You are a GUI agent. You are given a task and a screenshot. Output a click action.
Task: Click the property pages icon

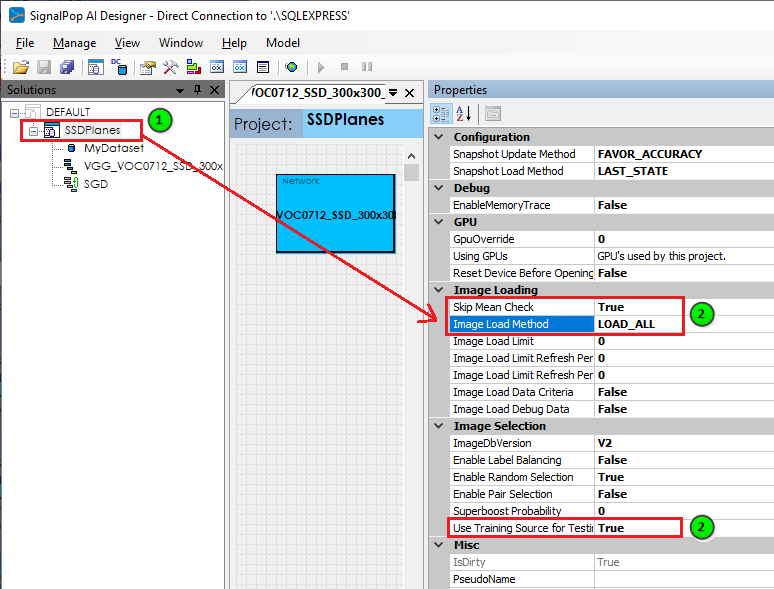493,114
